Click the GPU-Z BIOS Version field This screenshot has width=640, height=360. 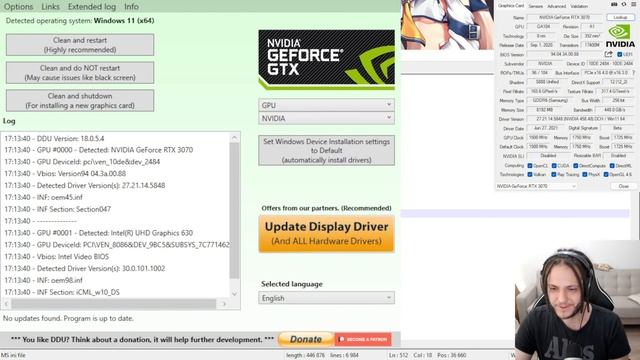564,54
